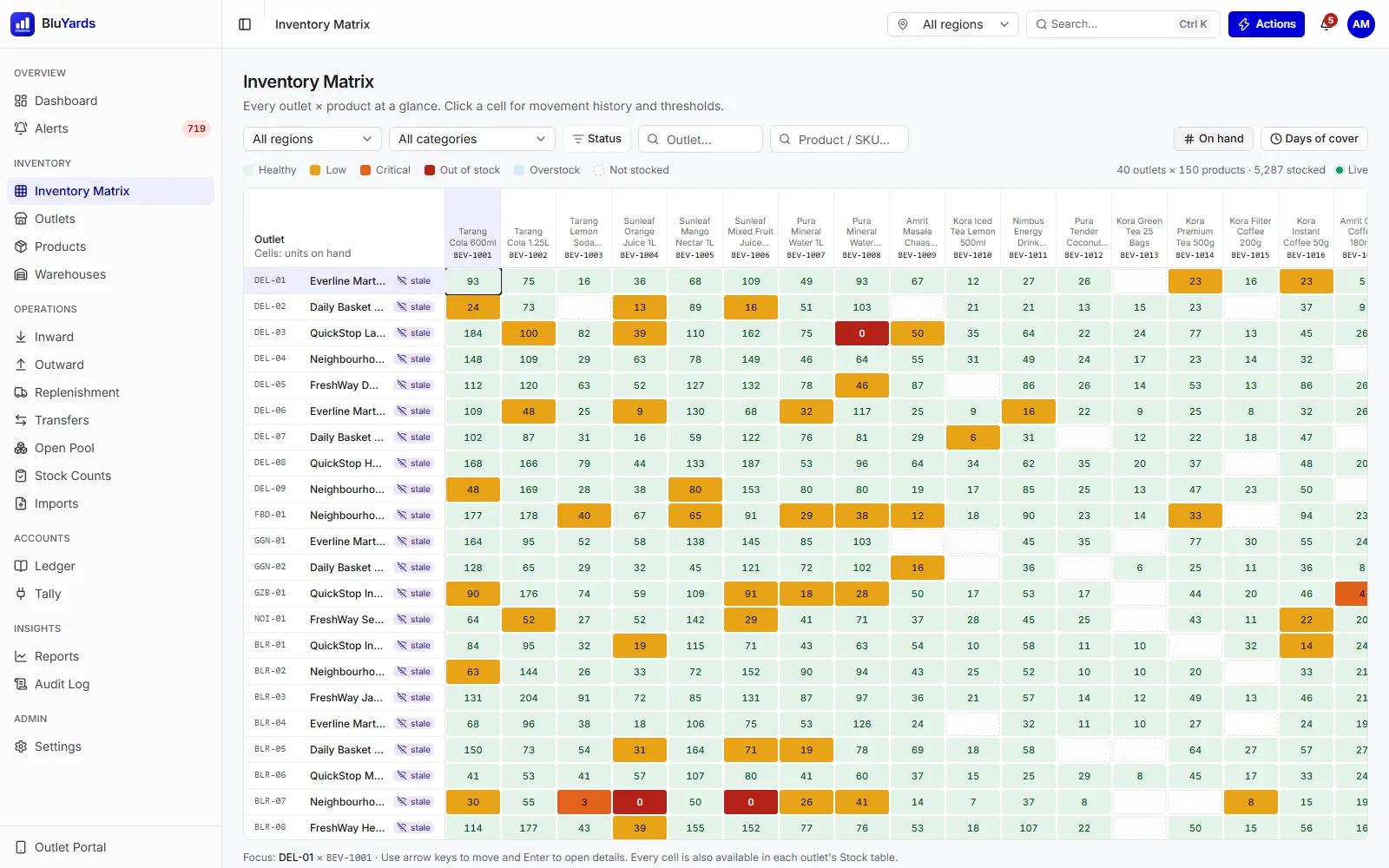Screen dimensions: 1389x868
Task: Click the Tally plug icon
Action: point(21,594)
